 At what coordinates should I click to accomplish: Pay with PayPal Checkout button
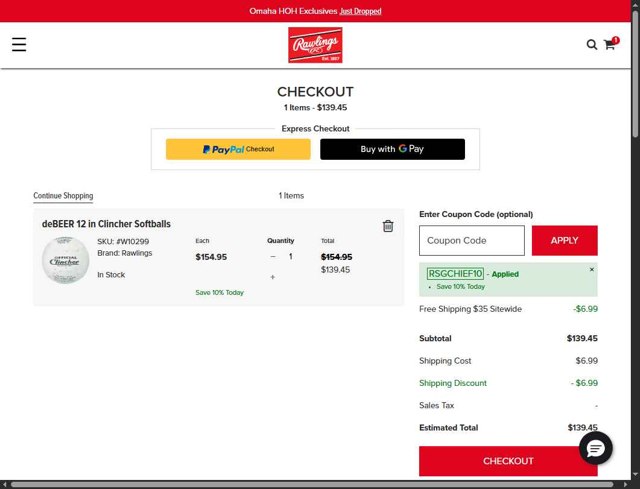[238, 149]
